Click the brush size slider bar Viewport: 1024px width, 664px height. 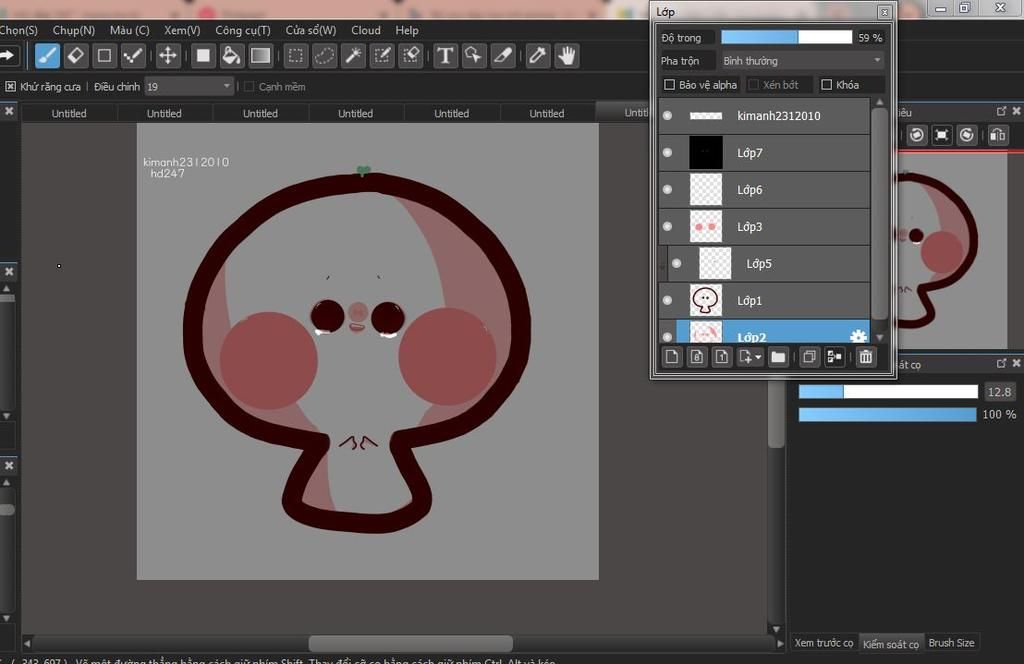pos(888,392)
